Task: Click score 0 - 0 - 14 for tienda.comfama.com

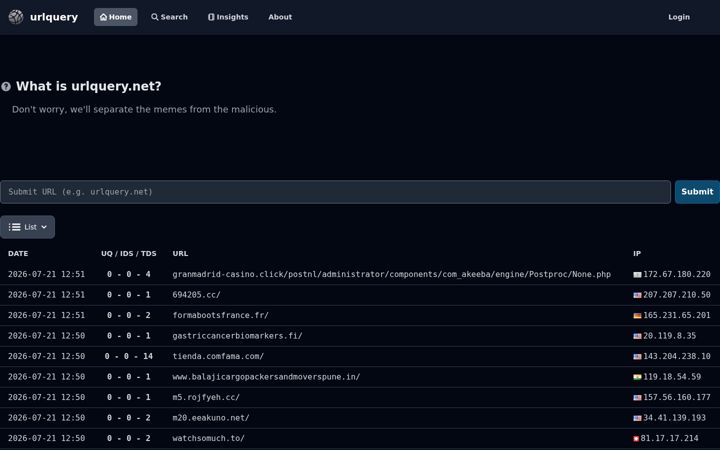Action: [129, 356]
